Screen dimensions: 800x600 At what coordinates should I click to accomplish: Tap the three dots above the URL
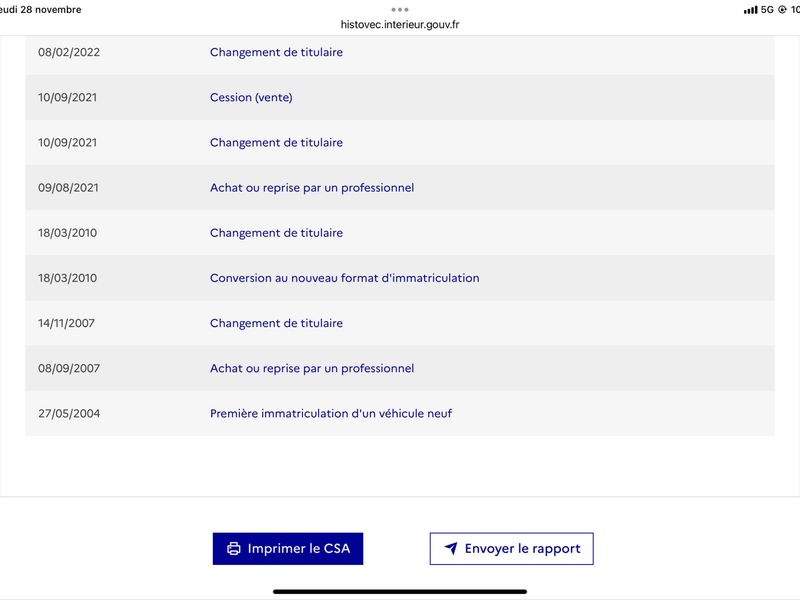point(399,10)
